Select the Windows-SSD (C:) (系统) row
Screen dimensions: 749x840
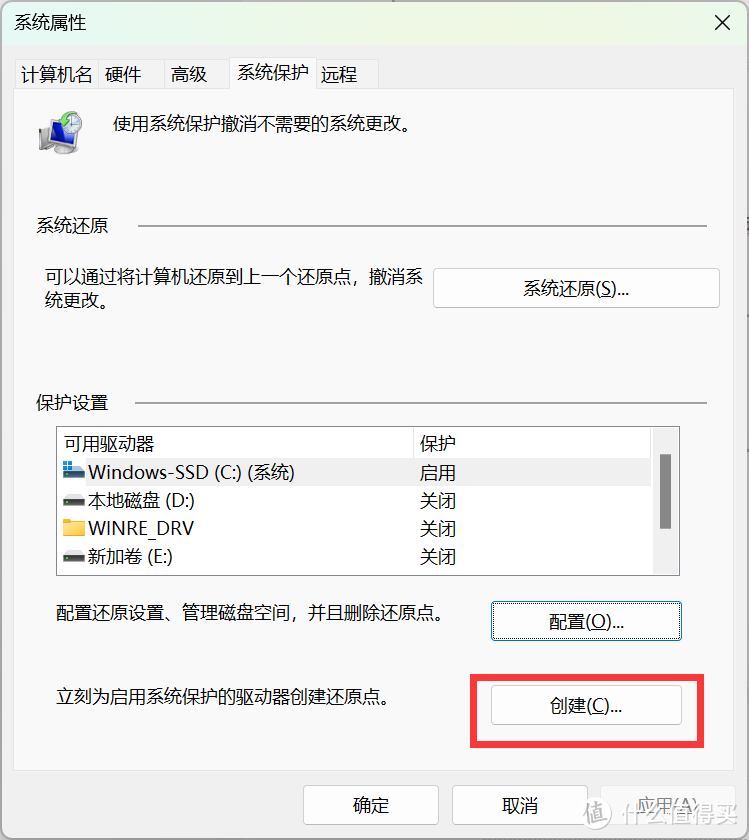pyautogui.click(x=355, y=472)
